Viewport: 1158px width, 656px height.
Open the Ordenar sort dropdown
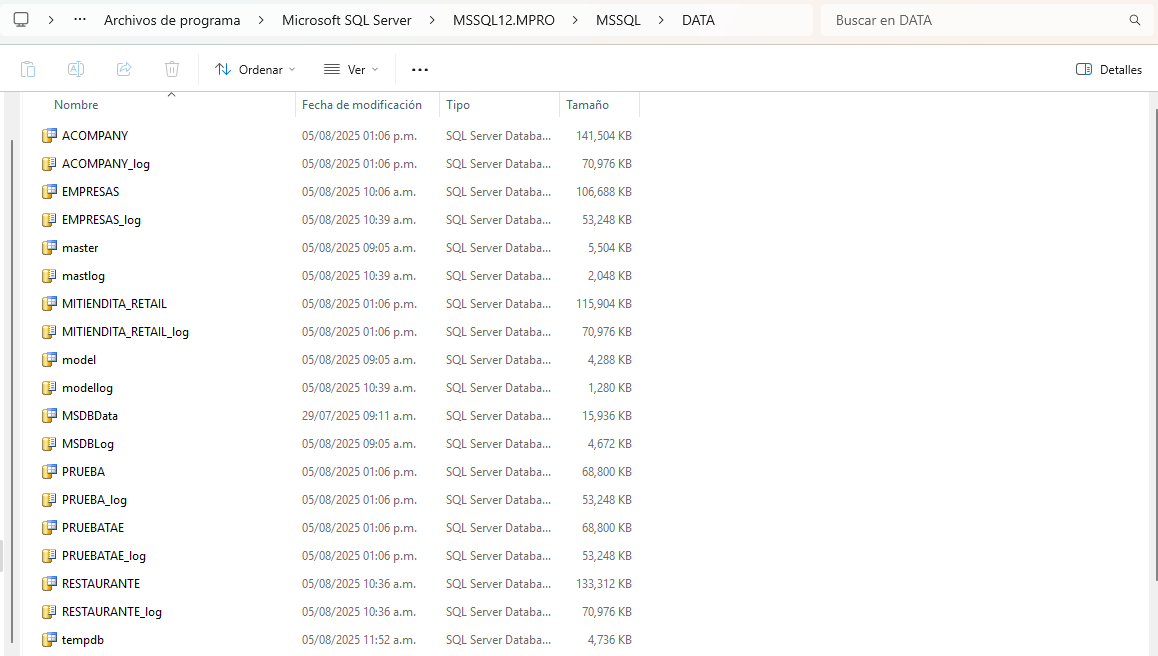pyautogui.click(x=255, y=69)
